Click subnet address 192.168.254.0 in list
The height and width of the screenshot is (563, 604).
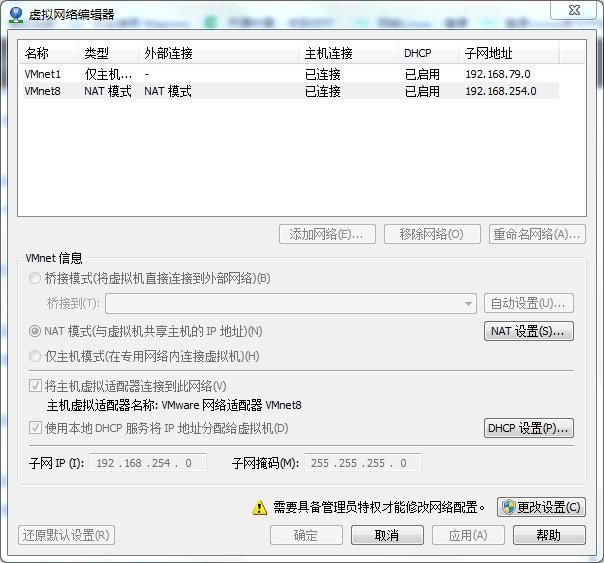point(501,91)
